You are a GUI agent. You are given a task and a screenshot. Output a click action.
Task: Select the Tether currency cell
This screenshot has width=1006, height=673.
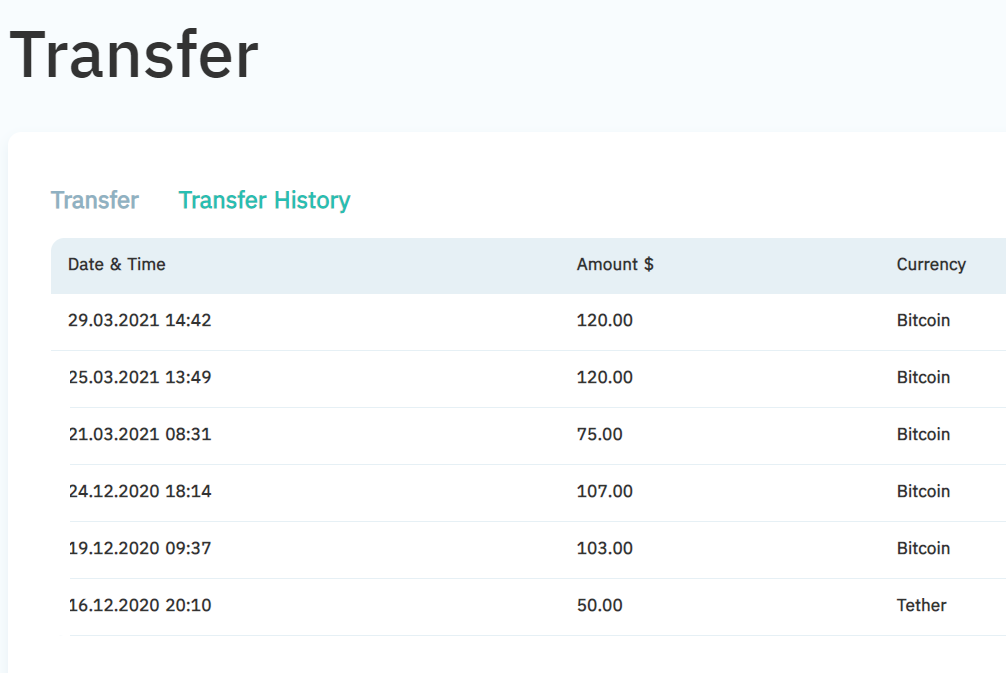(921, 606)
